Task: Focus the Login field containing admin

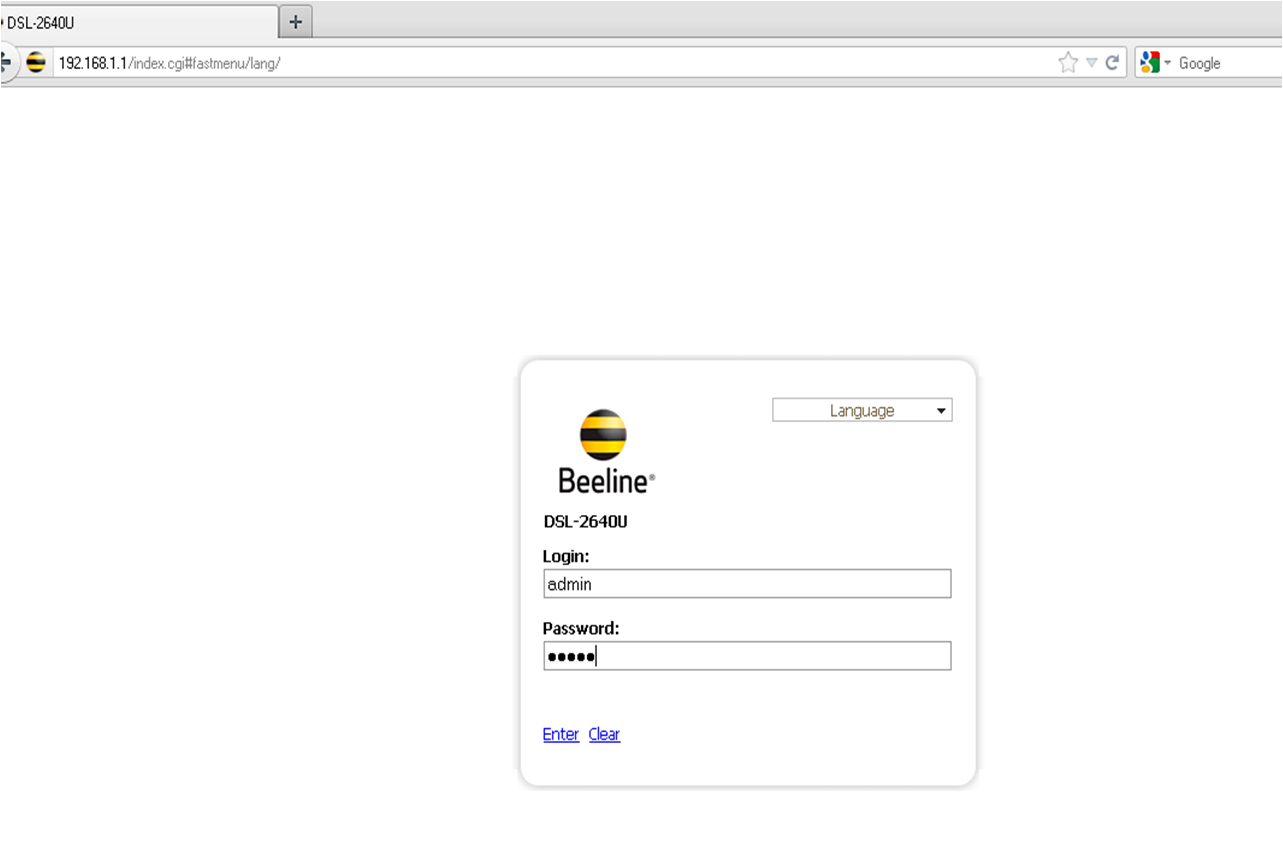Action: coord(746,584)
